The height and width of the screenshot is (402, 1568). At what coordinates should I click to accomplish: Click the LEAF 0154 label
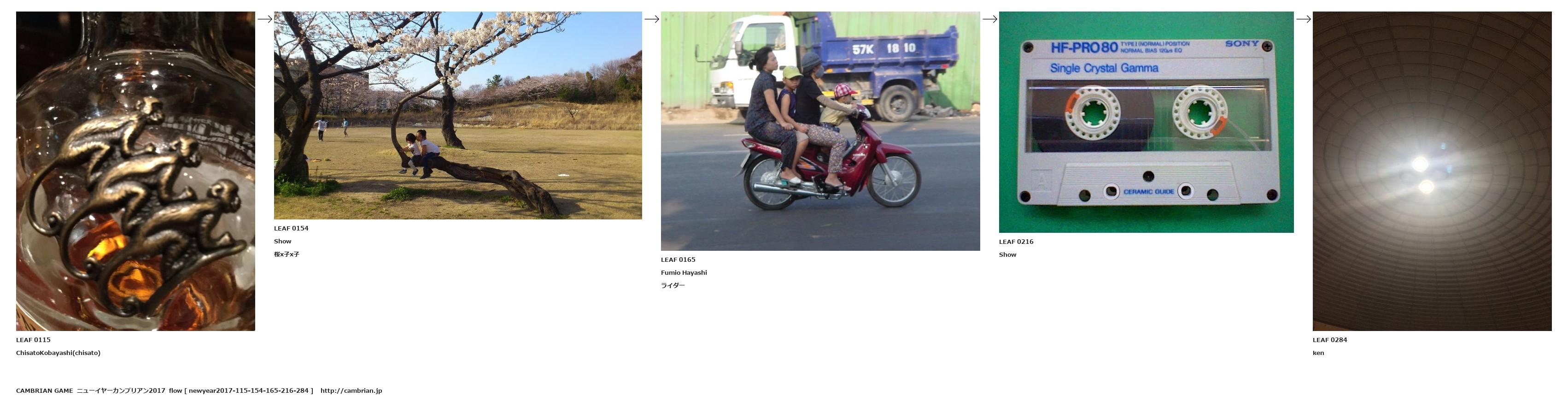point(291,228)
